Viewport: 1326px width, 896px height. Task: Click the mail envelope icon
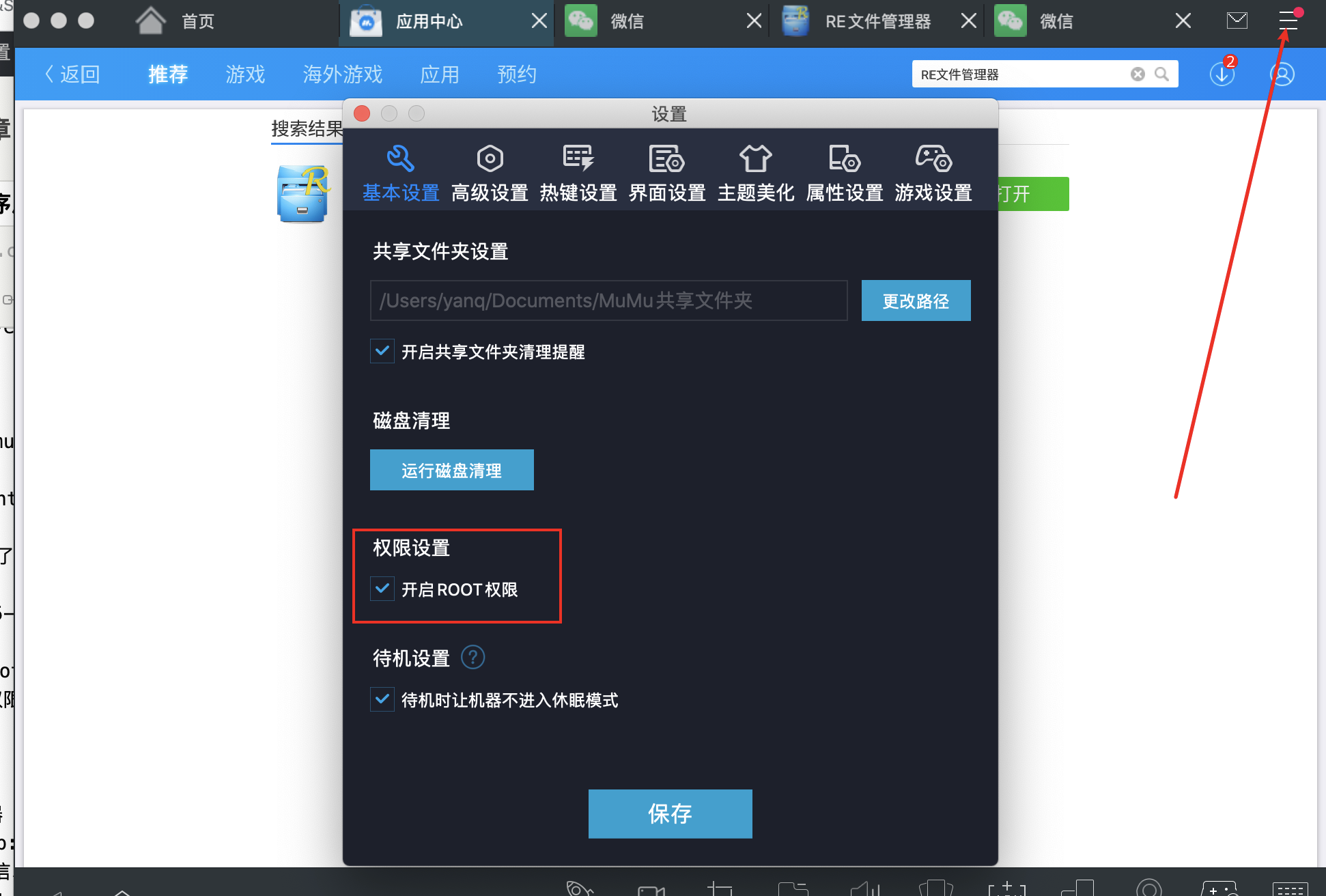(x=1237, y=20)
